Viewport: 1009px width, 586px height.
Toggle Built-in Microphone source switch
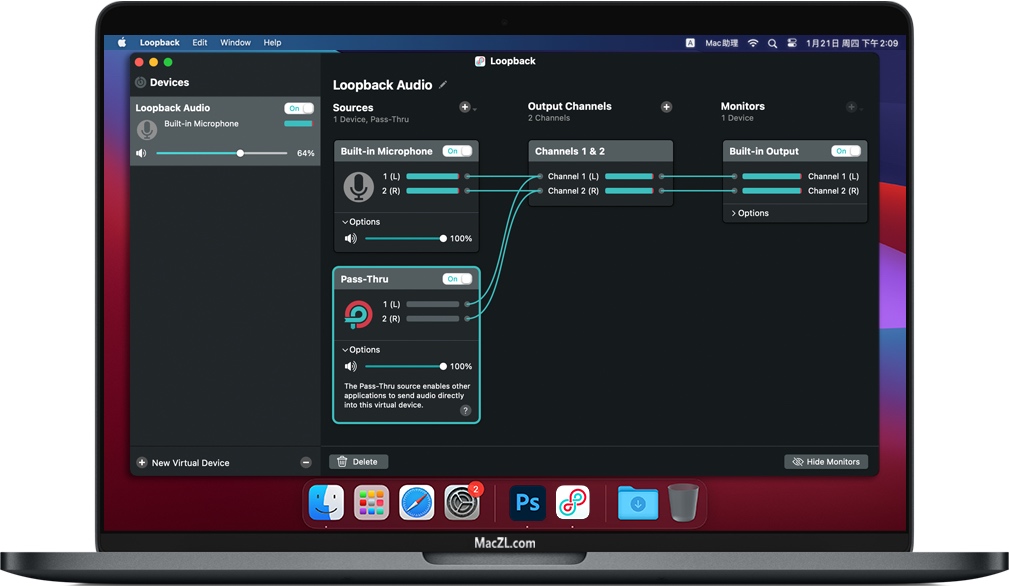pyautogui.click(x=458, y=151)
